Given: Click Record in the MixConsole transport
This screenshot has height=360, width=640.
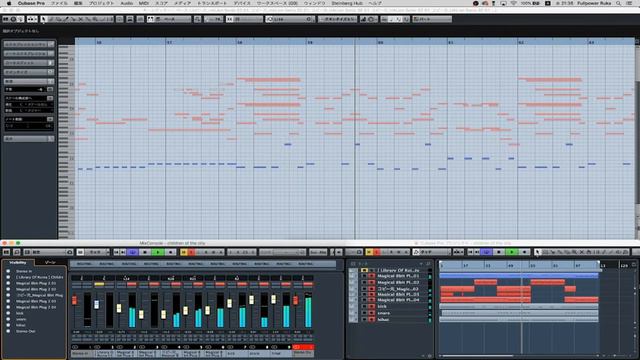Looking at the screenshot, I should (171, 252).
